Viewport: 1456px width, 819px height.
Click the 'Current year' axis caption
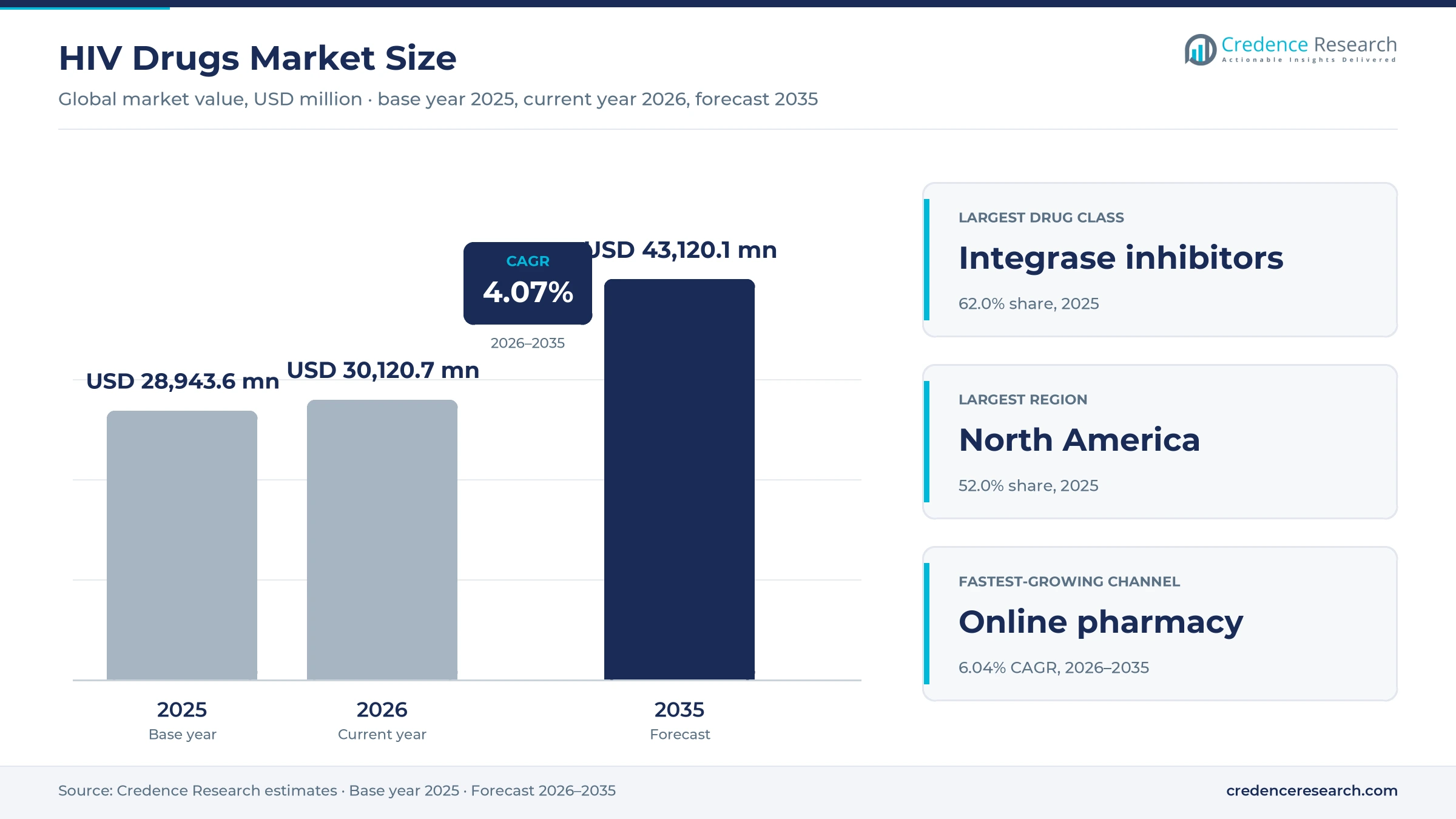coord(382,734)
